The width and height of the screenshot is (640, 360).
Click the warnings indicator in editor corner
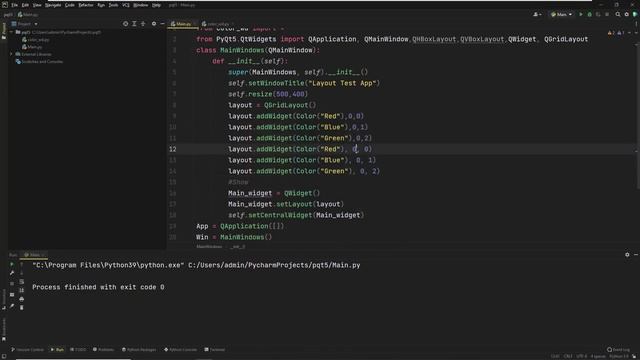(616, 33)
